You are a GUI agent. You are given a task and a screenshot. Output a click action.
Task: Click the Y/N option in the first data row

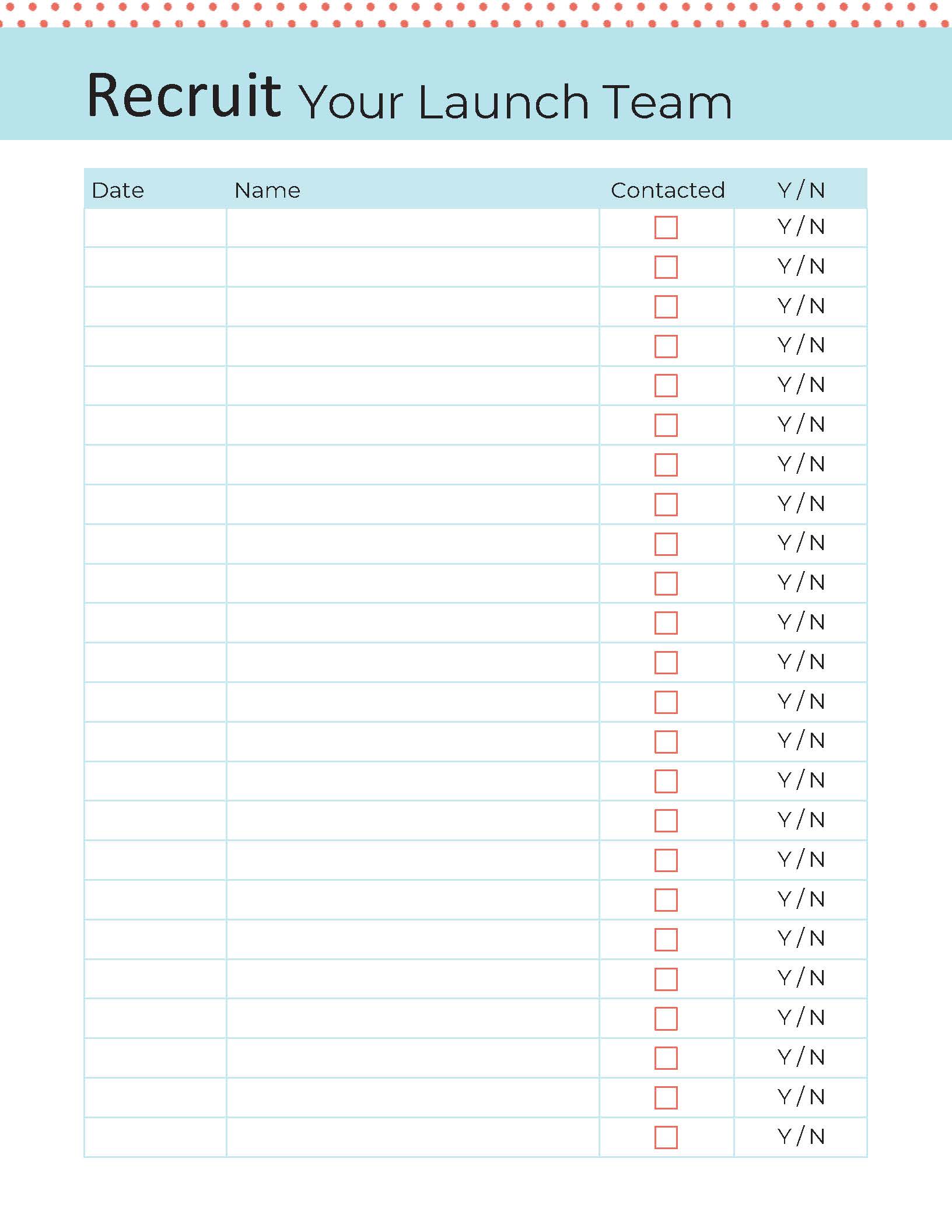click(801, 227)
